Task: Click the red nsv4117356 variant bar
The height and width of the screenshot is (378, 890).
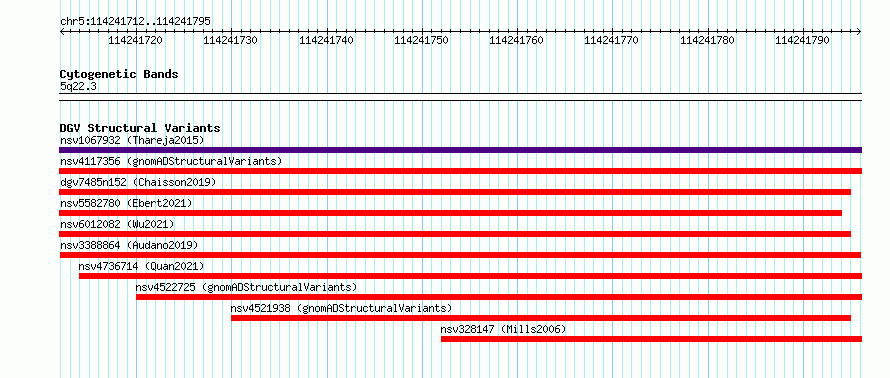Action: 460,171
